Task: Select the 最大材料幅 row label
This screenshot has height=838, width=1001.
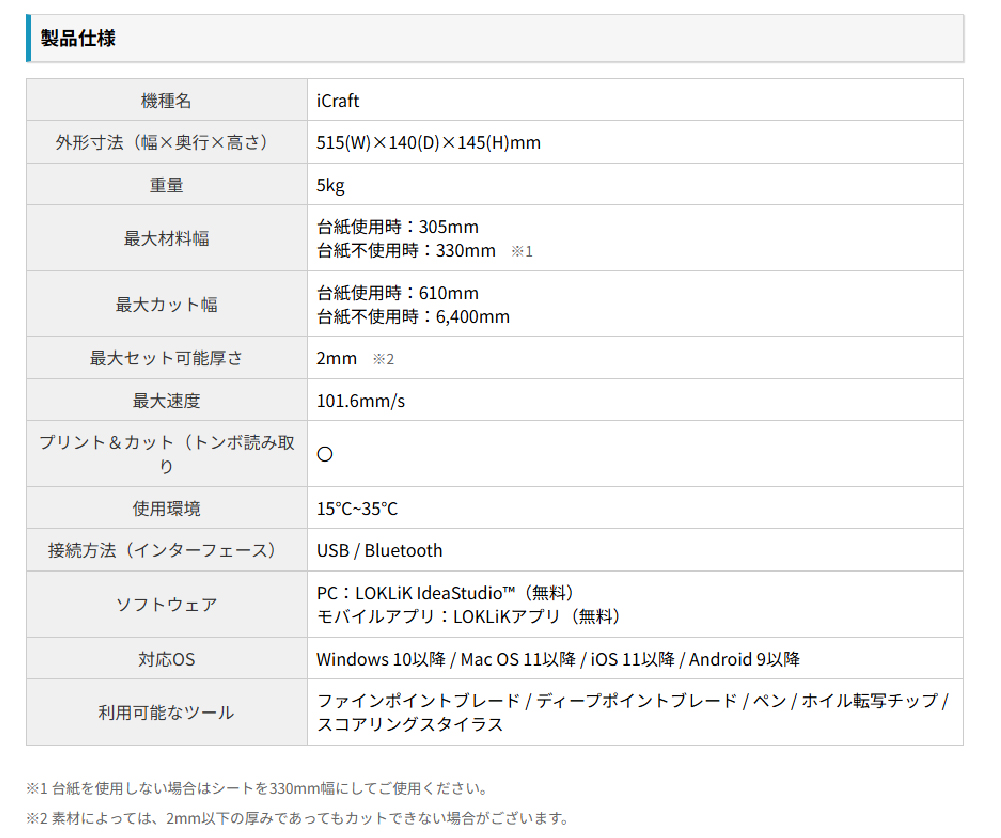Action: pyautogui.click(x=166, y=238)
